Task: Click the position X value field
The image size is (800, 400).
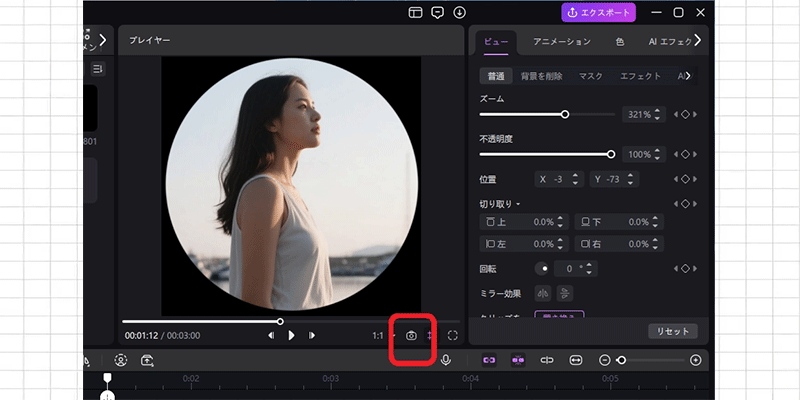Action: pos(559,179)
